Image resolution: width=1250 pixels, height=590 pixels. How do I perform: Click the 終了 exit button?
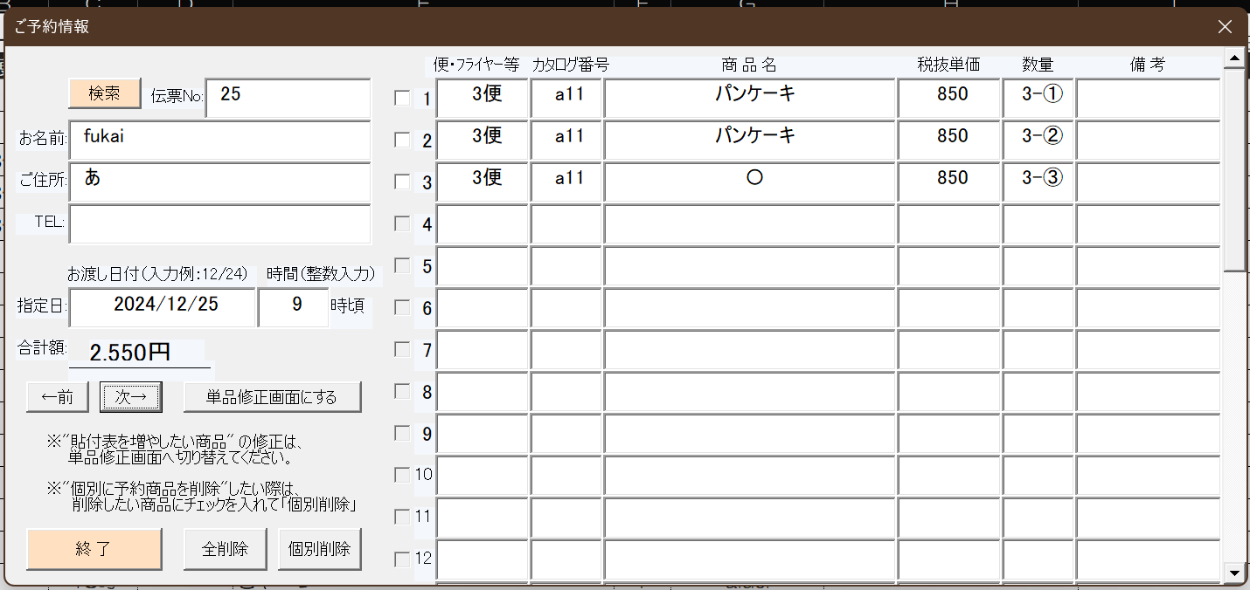point(94,549)
